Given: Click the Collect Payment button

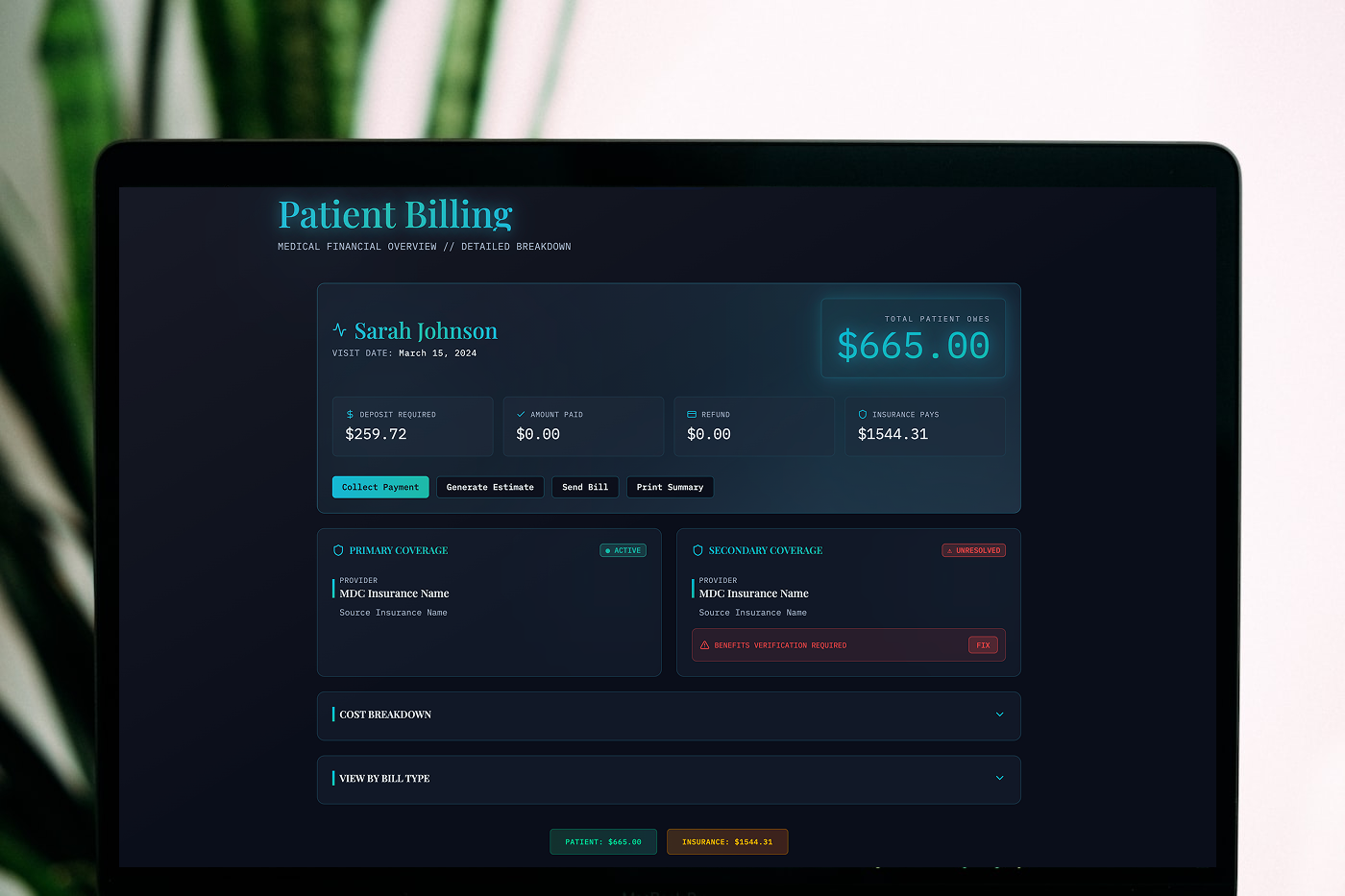Looking at the screenshot, I should pyautogui.click(x=380, y=487).
